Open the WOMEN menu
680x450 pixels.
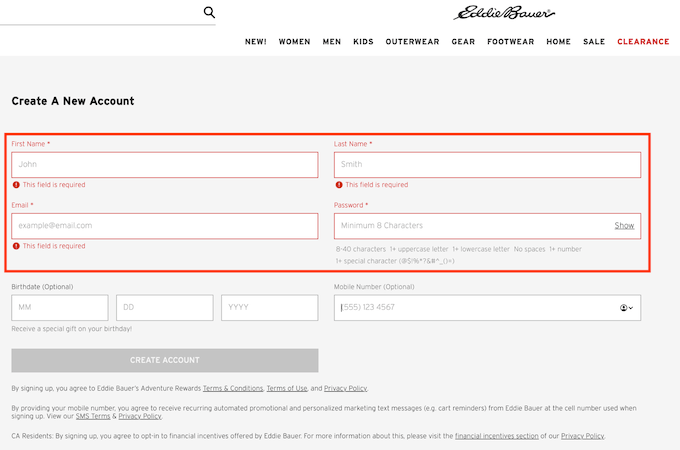[x=294, y=42]
